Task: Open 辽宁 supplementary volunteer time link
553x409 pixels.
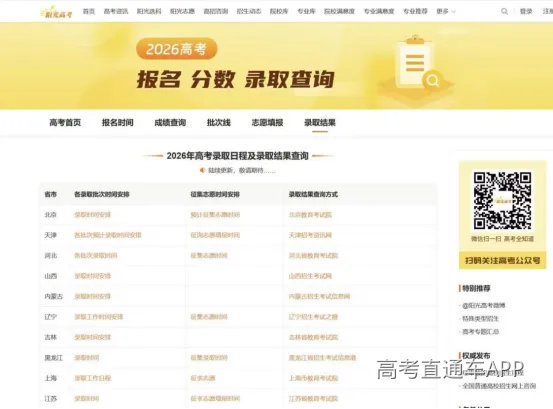Action: pos(209,317)
